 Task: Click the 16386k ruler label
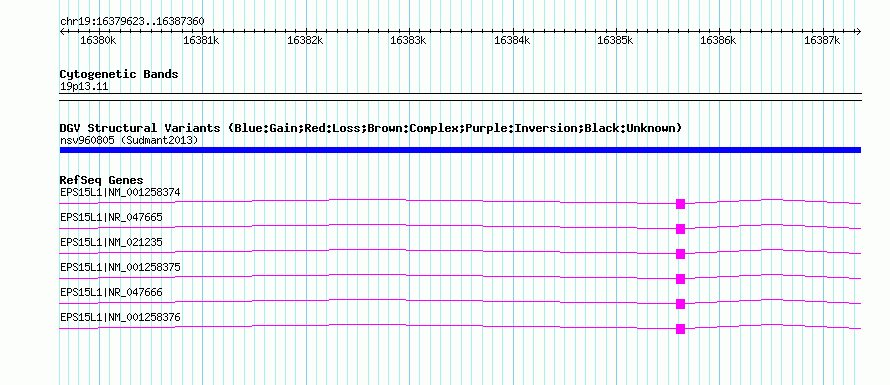(718, 40)
